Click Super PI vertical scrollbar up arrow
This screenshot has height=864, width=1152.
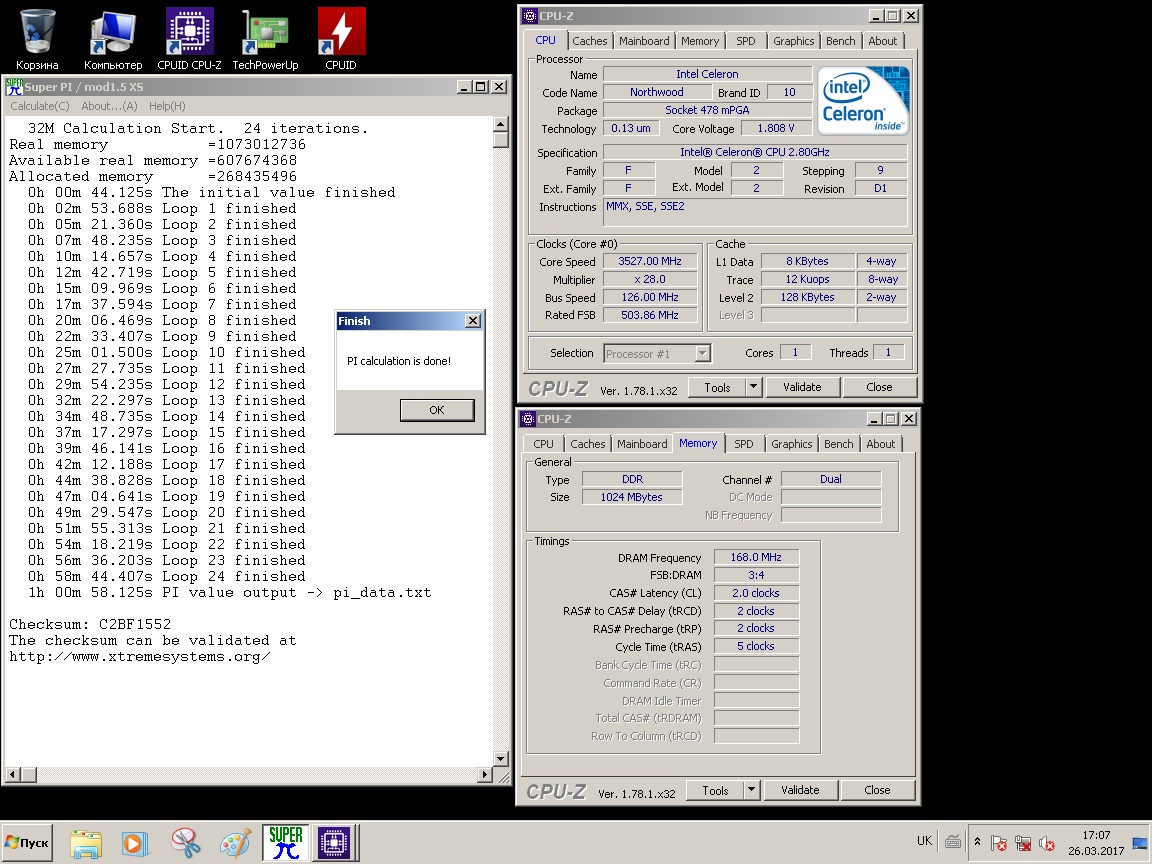point(501,124)
